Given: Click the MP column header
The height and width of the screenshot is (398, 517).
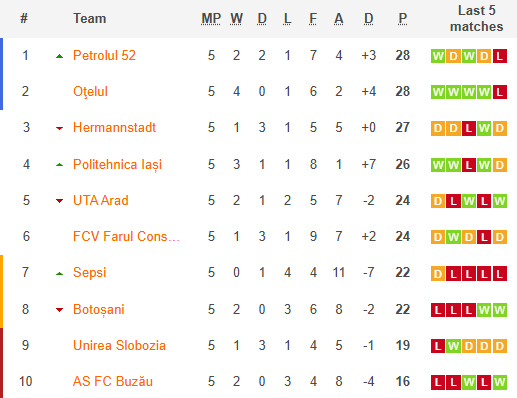Looking at the screenshot, I should pyautogui.click(x=211, y=19).
